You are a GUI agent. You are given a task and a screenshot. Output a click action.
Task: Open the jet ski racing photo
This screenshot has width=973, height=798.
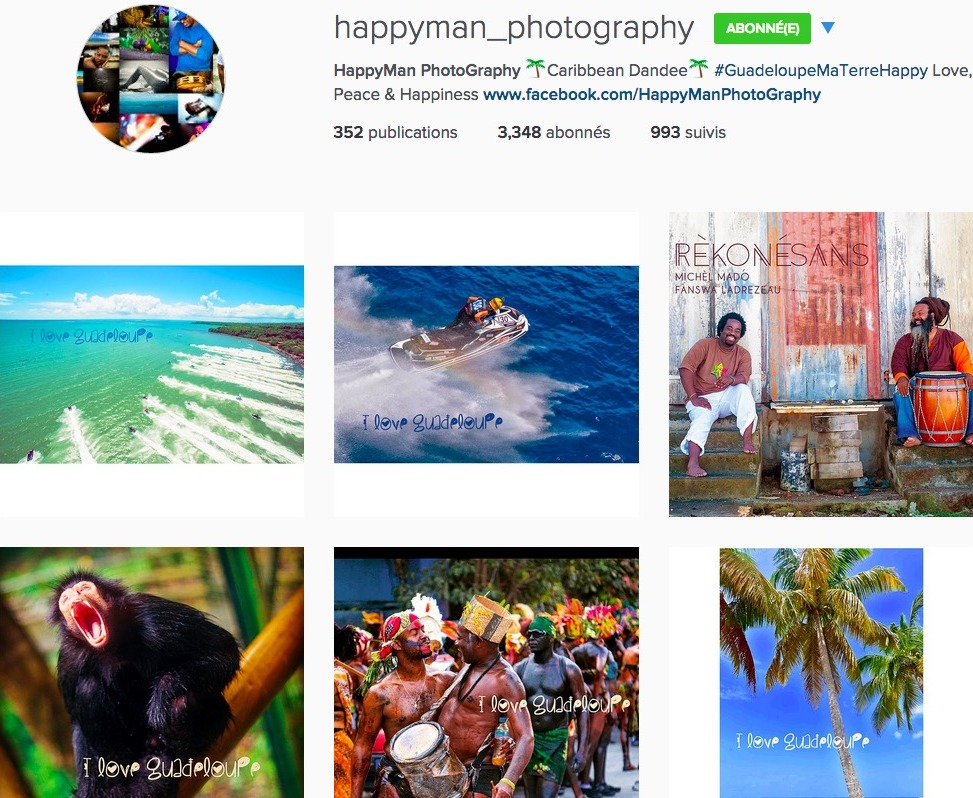[486, 364]
